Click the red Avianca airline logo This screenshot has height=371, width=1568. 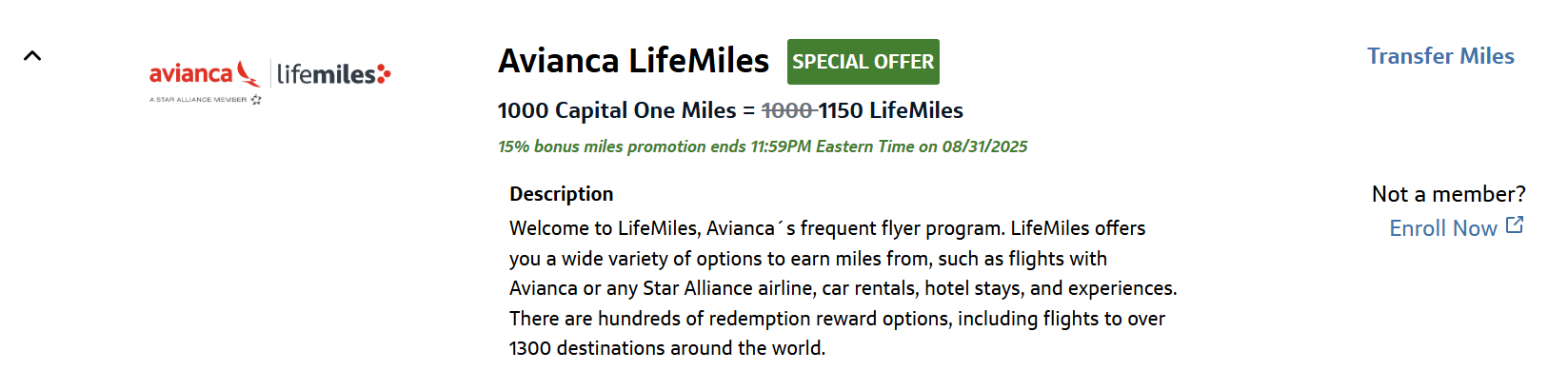(x=205, y=73)
